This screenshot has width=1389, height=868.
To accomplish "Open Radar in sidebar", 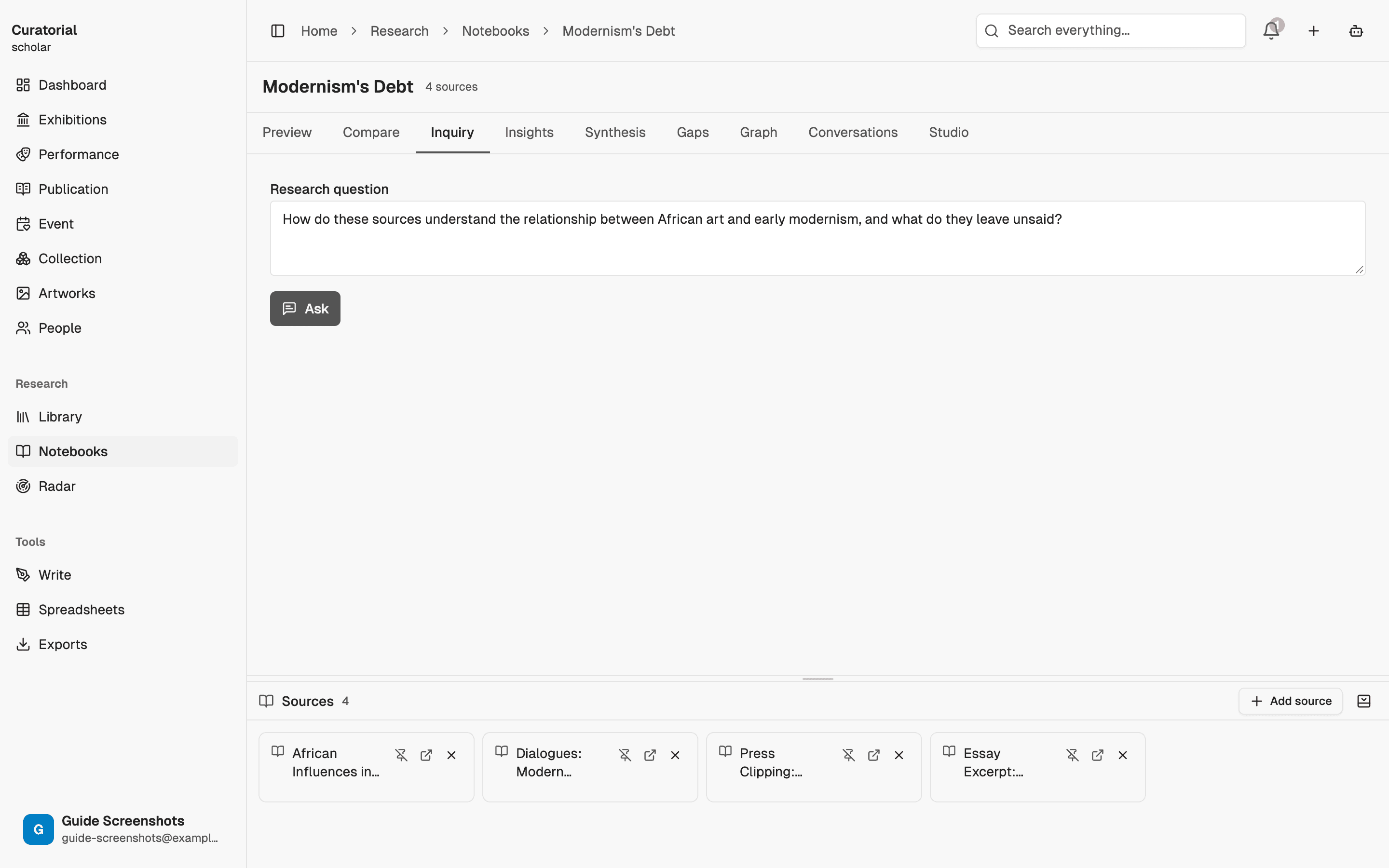I will 123,486.
